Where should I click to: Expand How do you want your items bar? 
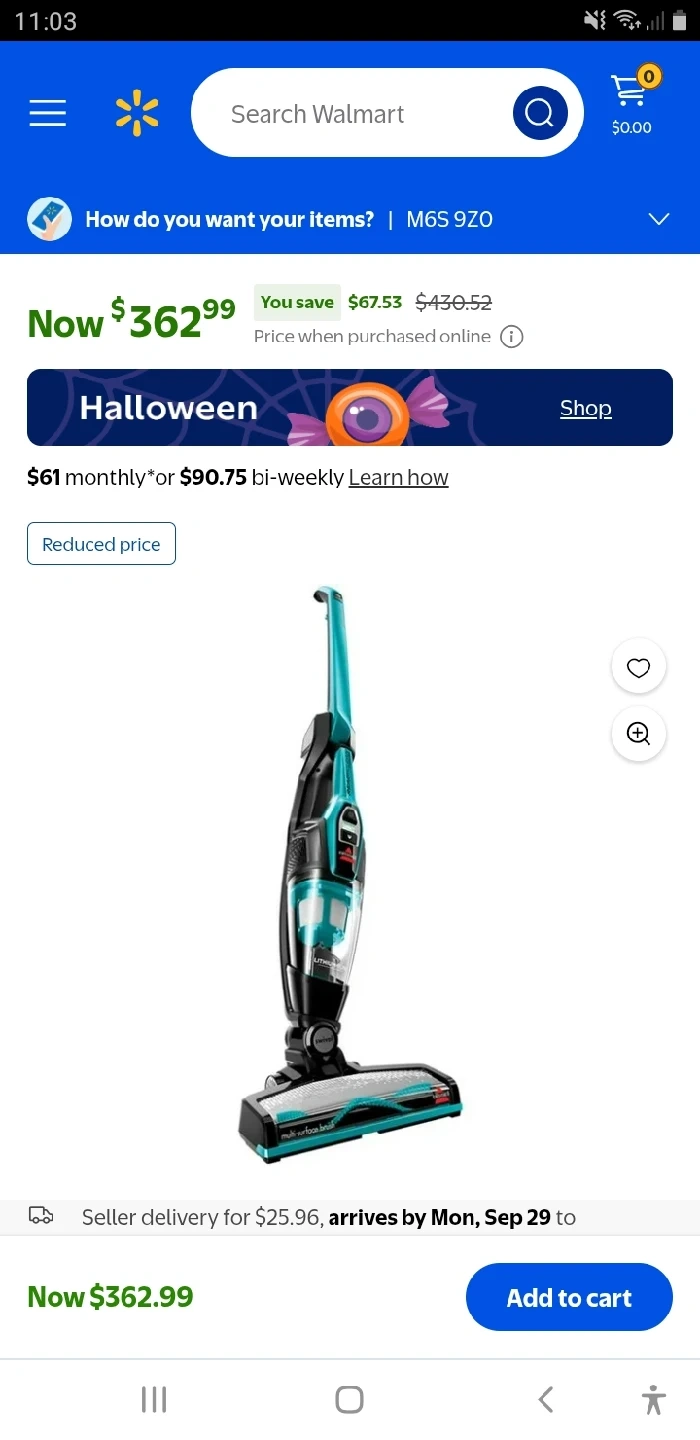350,219
